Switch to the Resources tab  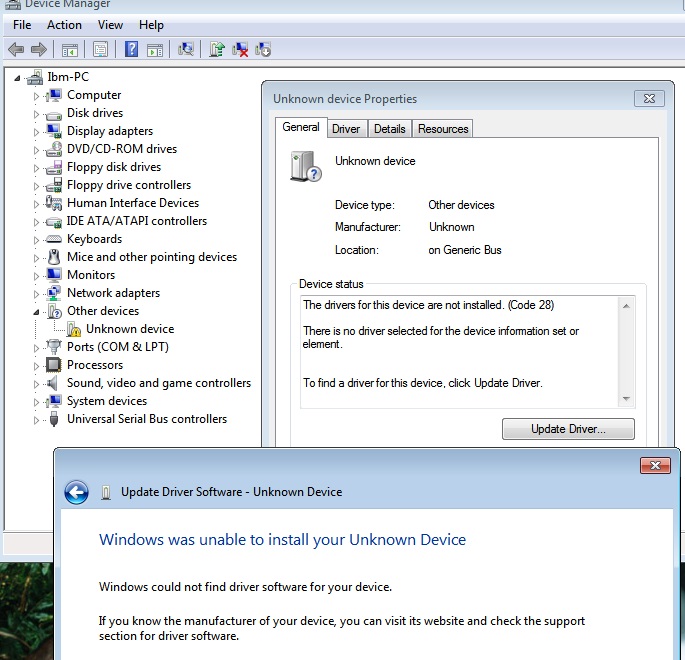click(443, 129)
